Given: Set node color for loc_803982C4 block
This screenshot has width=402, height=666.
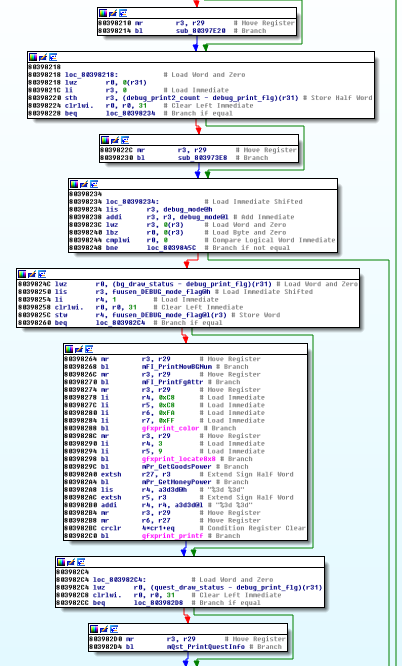Looking at the screenshot, I should click(x=61, y=562).
